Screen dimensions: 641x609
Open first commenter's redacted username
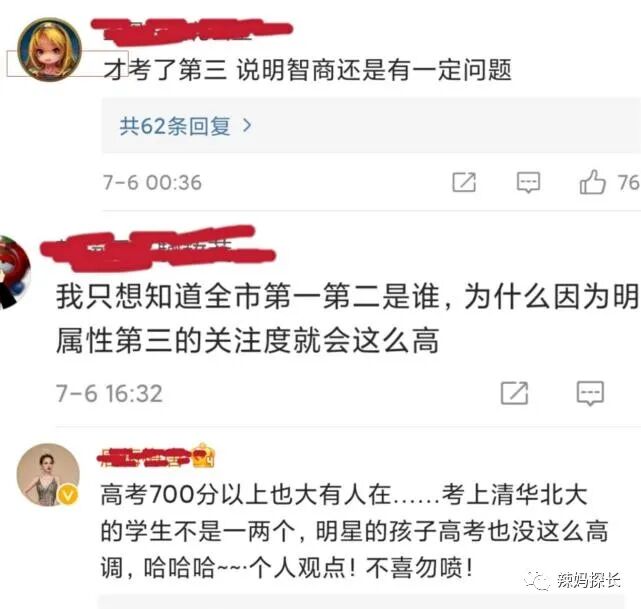coord(192,31)
